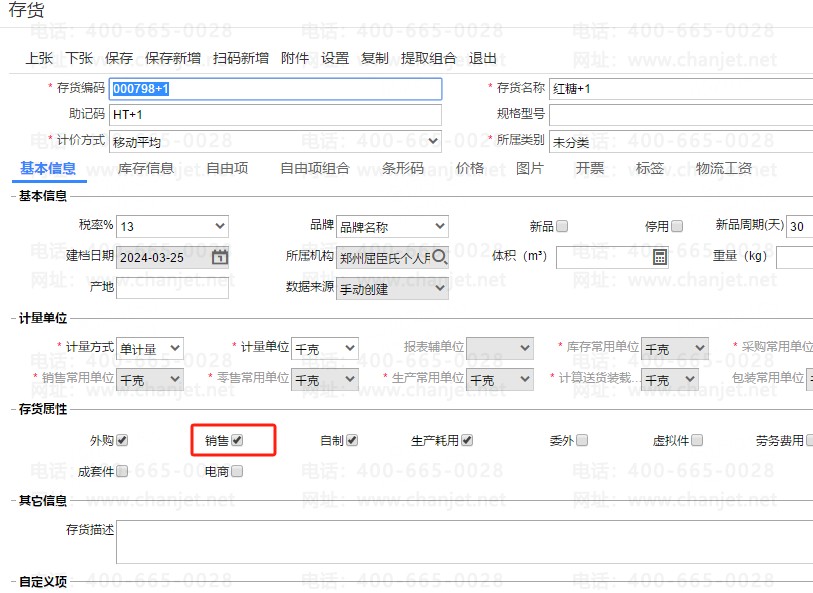Screen dimensions: 813x593
Task: Click 退出 to exit
Action: coord(482,58)
